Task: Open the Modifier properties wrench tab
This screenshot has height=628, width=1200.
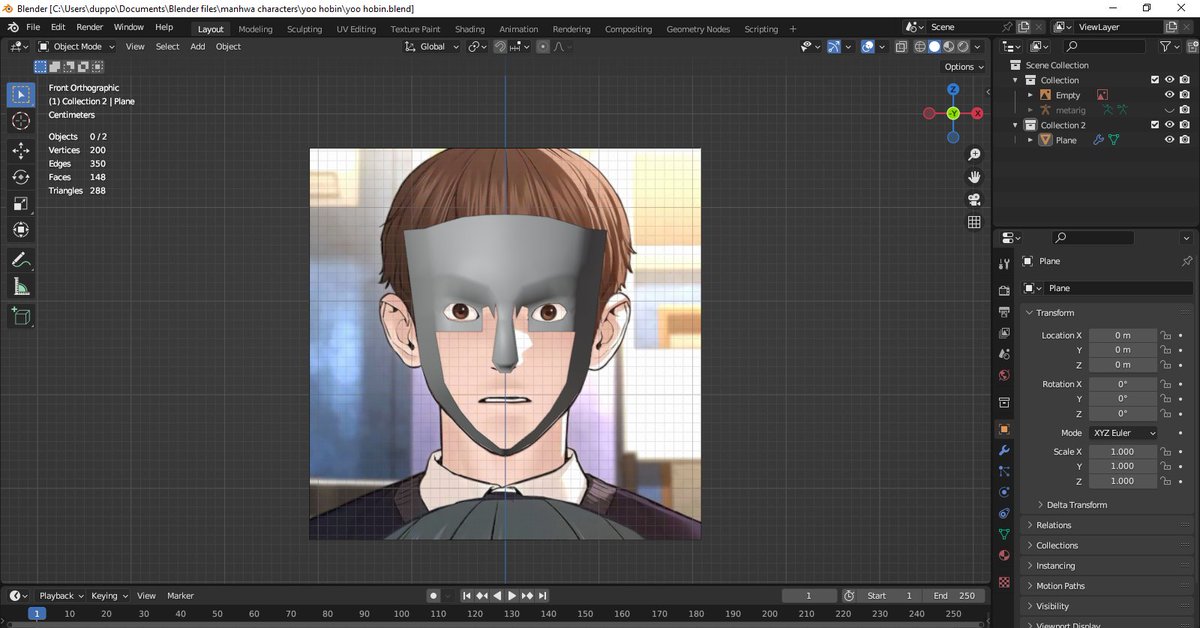Action: [x=1004, y=450]
